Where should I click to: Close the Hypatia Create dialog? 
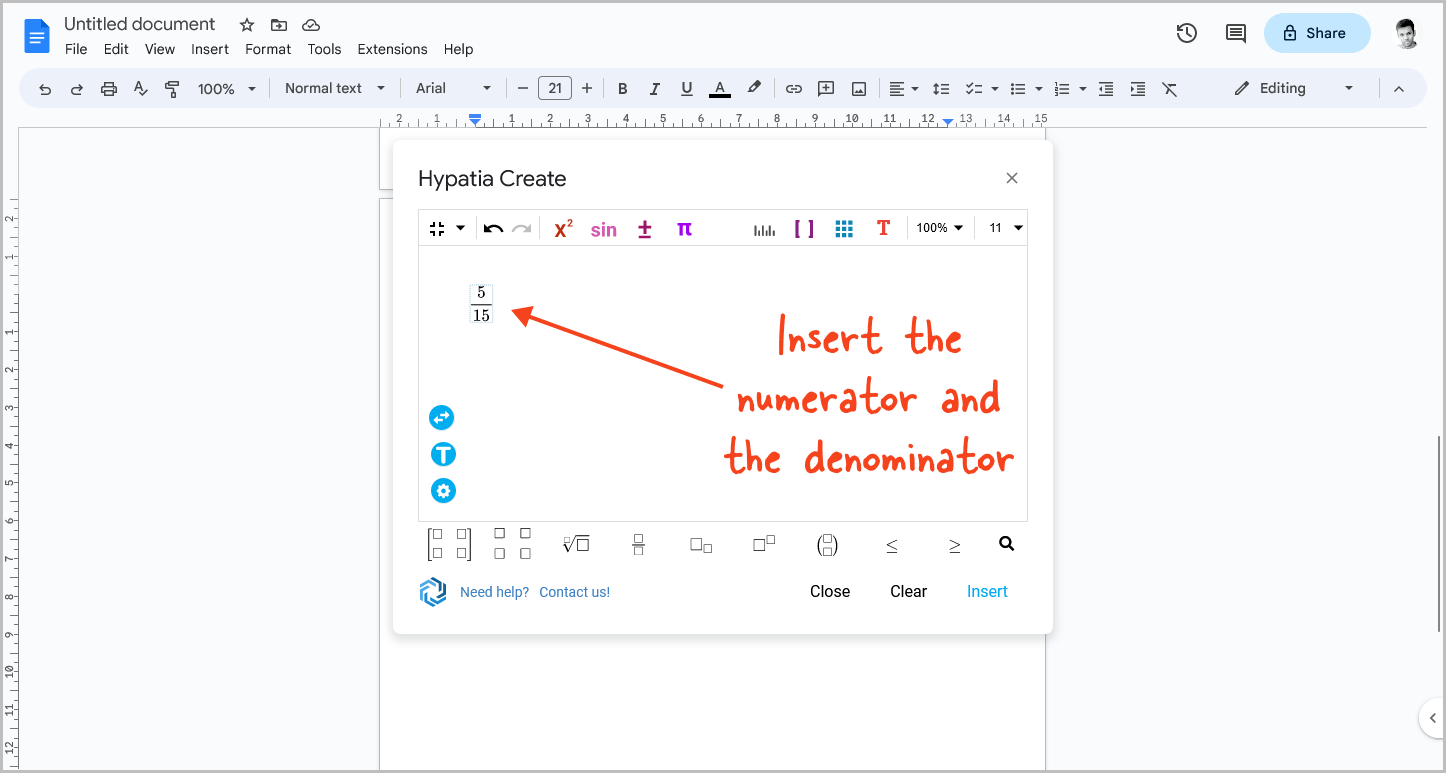tap(1012, 178)
